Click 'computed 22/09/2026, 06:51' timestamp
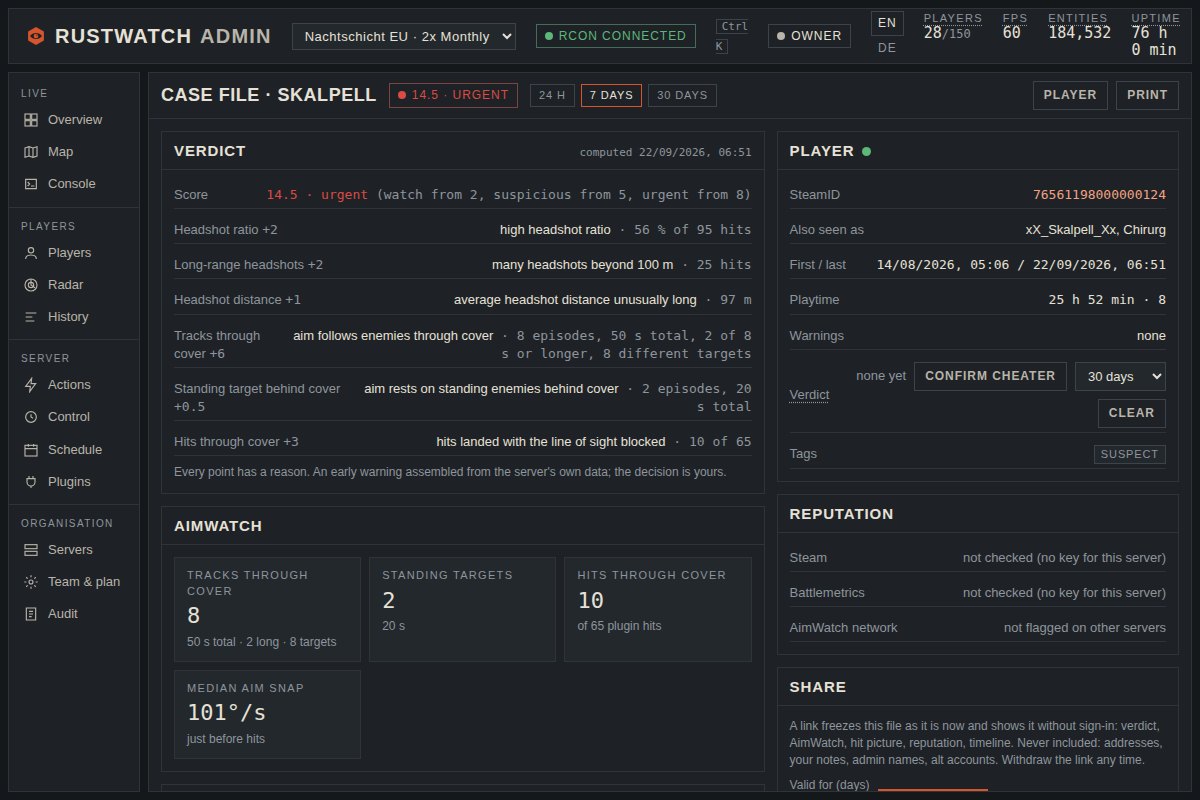Image resolution: width=1200 pixels, height=800 pixels. point(665,153)
